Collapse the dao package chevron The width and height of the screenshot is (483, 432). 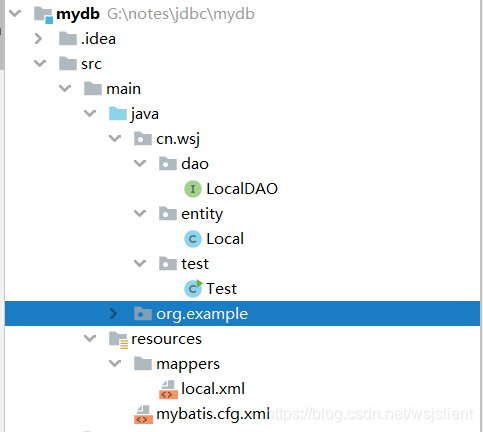tap(140, 164)
